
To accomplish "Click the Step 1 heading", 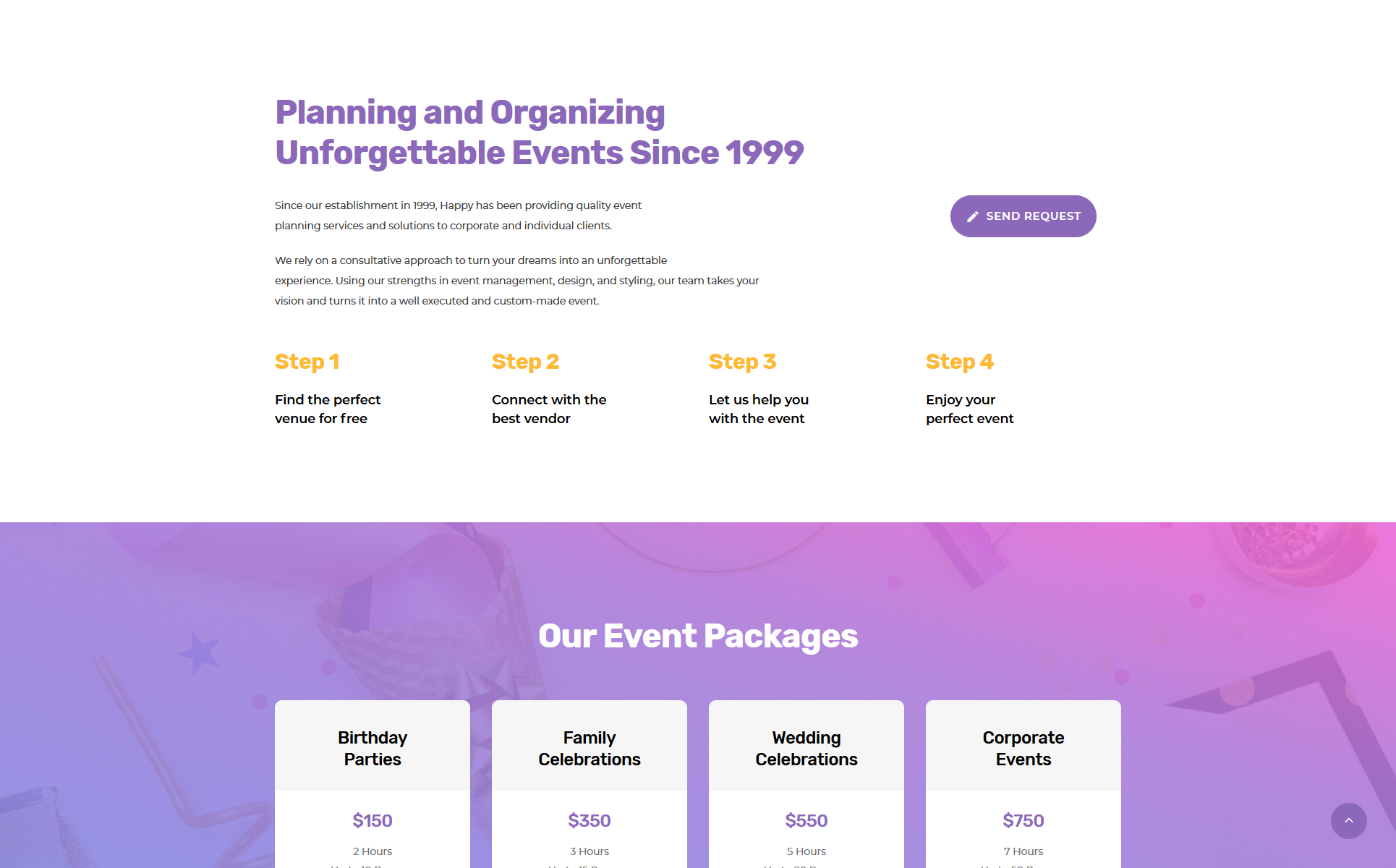I will pos(307,362).
